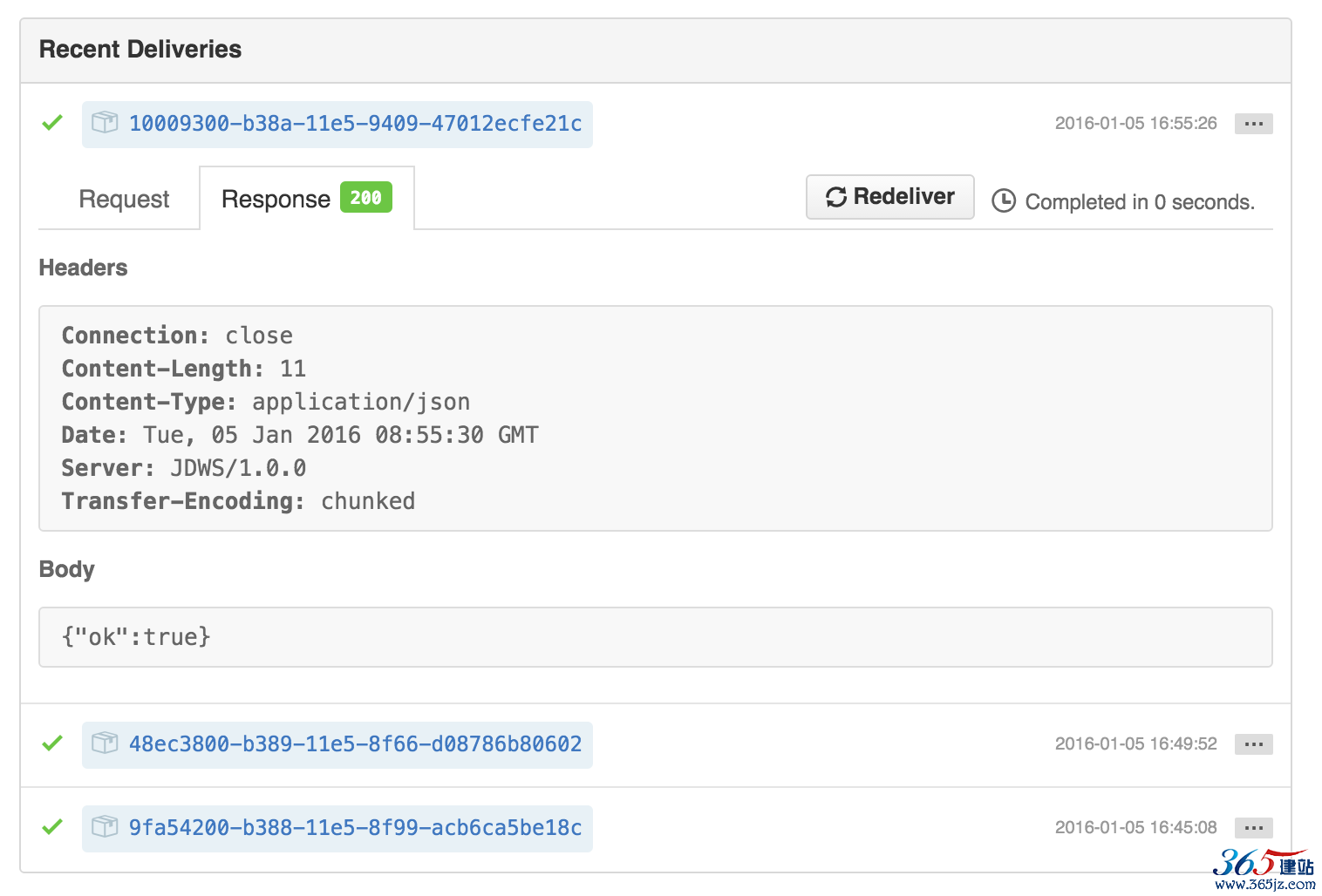Click green checkmark beside delivery 48ec3800
Screen dimensions: 1322x896
(x=52, y=743)
